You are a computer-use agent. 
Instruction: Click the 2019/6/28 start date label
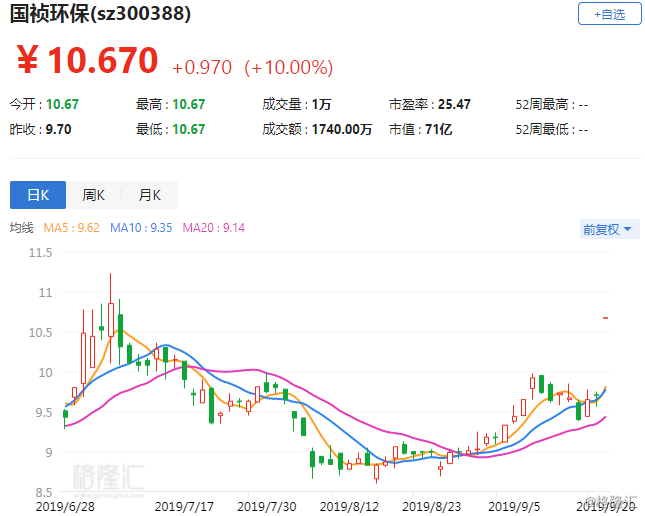coord(65,506)
